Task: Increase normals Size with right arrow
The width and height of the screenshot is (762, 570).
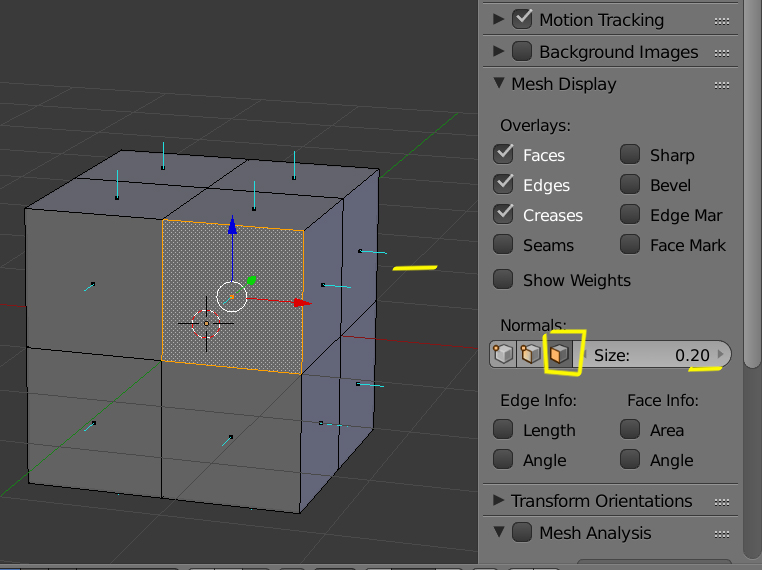Action: pos(721,354)
